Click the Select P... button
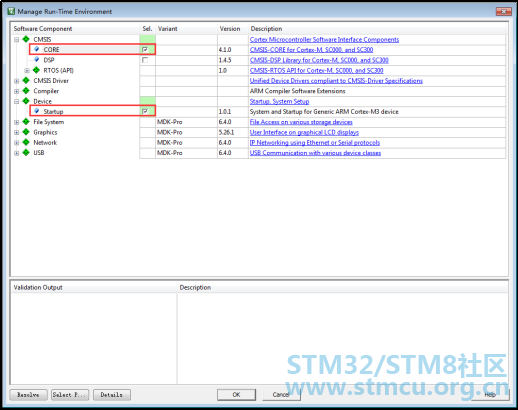 [x=70, y=395]
